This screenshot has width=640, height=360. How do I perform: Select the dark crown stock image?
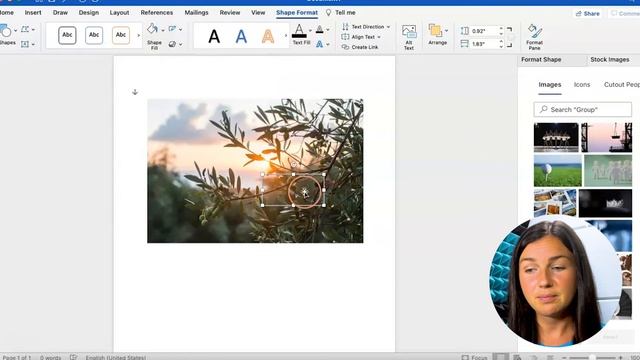(605, 203)
